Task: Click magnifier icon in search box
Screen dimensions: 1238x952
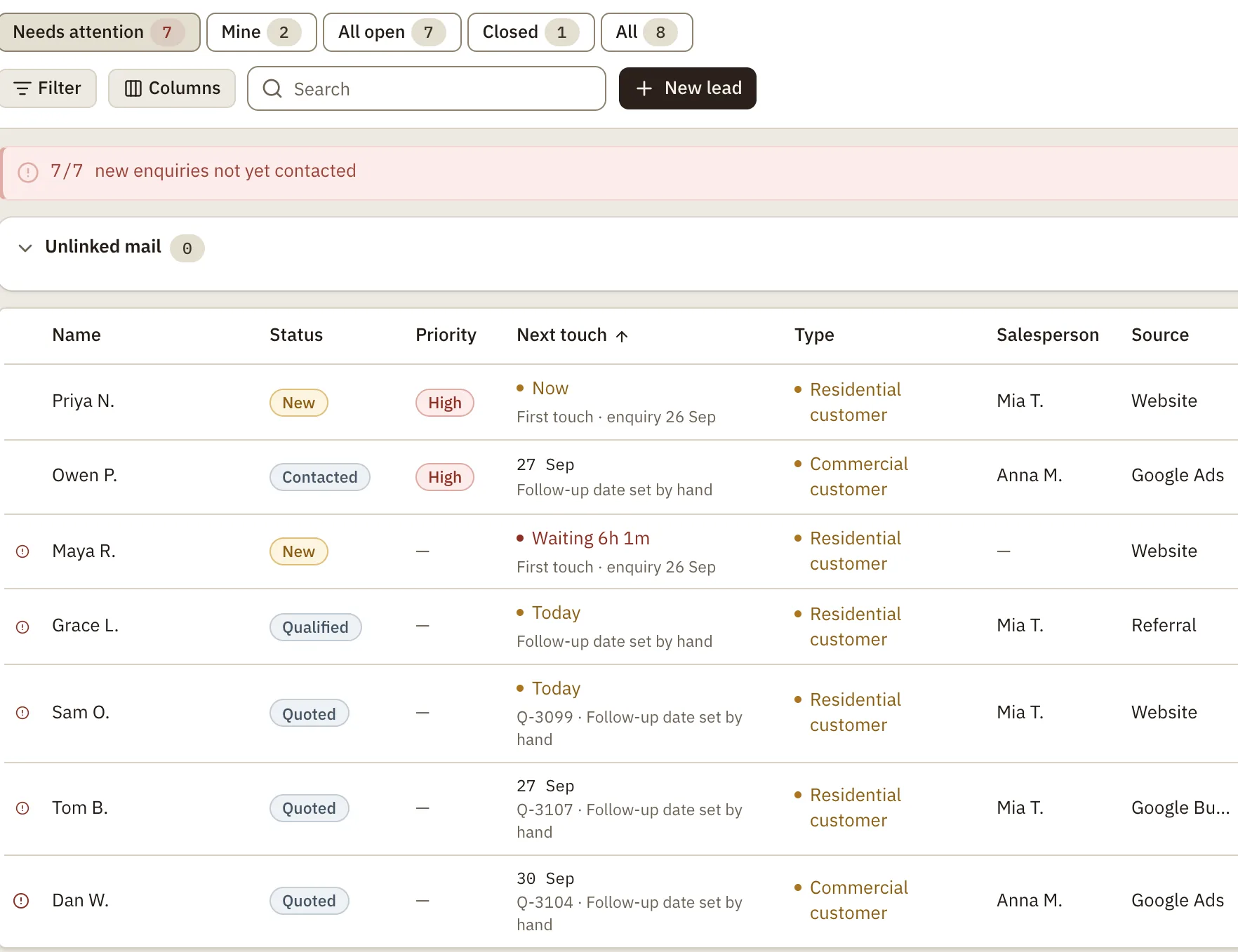Action: 272,88
